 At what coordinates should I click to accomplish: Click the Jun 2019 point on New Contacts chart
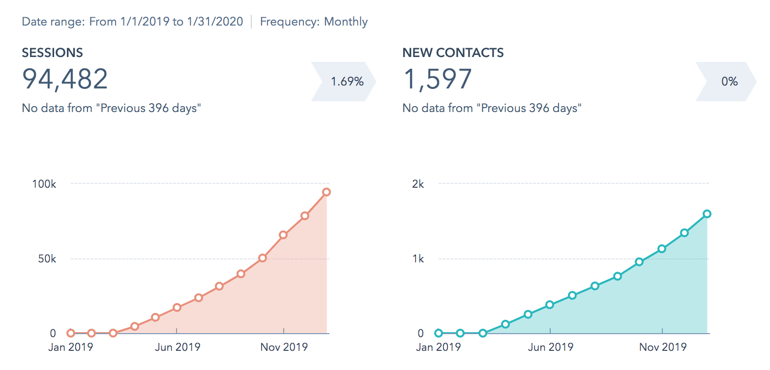pyautogui.click(x=550, y=305)
